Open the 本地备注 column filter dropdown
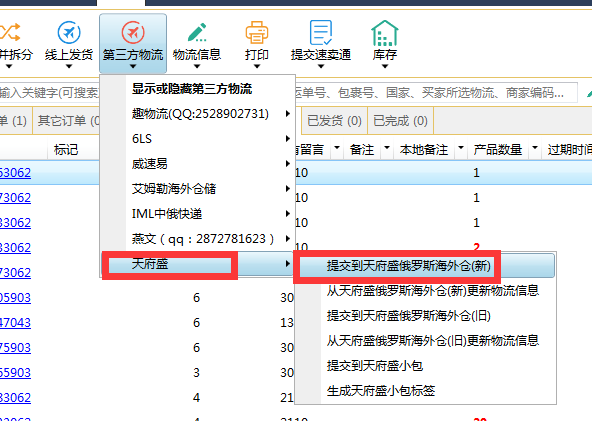Screen dimensions: 592x421 click(x=461, y=147)
